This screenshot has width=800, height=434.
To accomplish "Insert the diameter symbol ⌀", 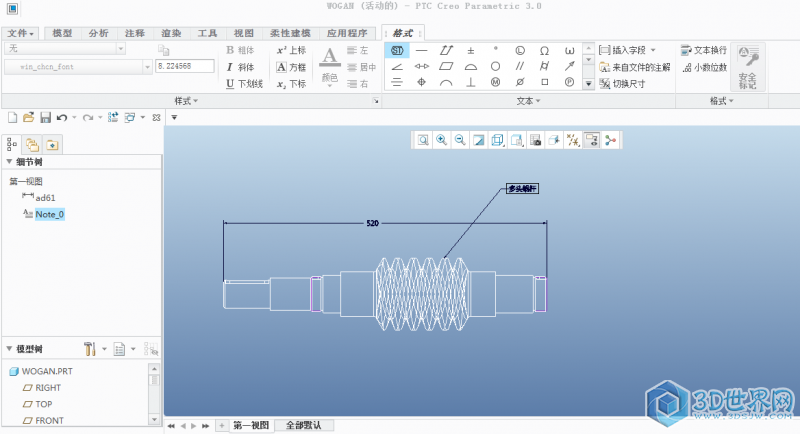I will coord(520,82).
